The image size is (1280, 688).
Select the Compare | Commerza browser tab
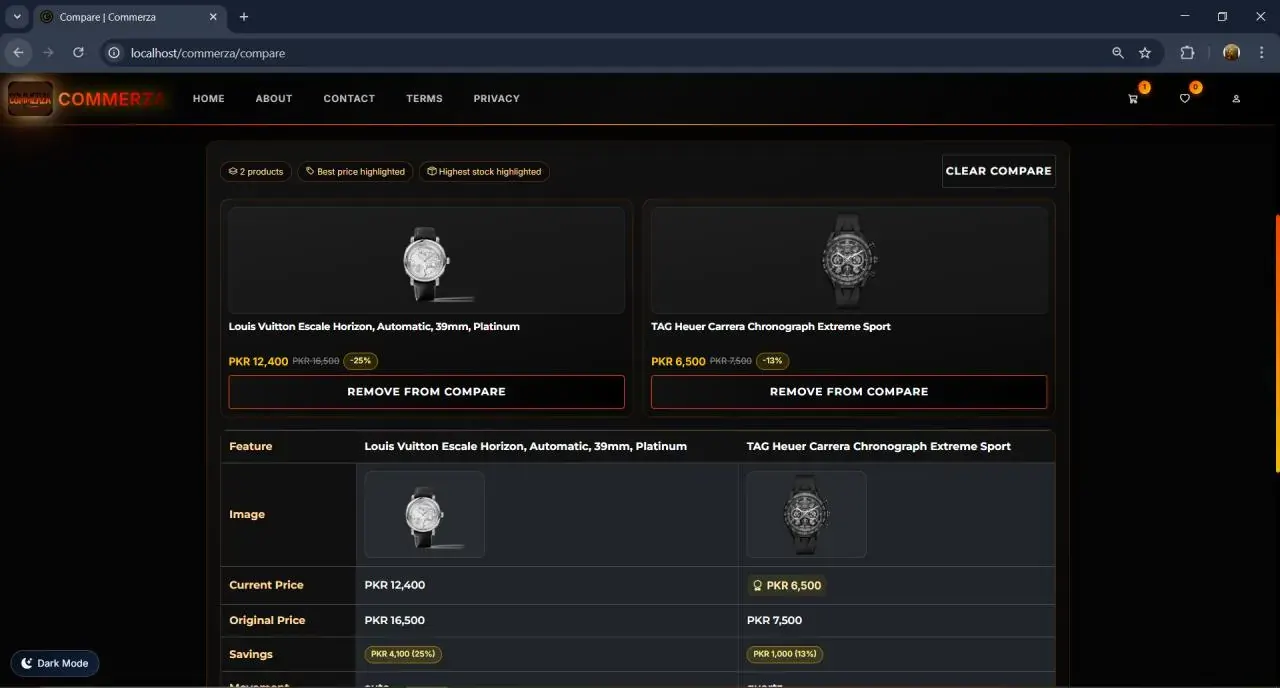coord(128,17)
